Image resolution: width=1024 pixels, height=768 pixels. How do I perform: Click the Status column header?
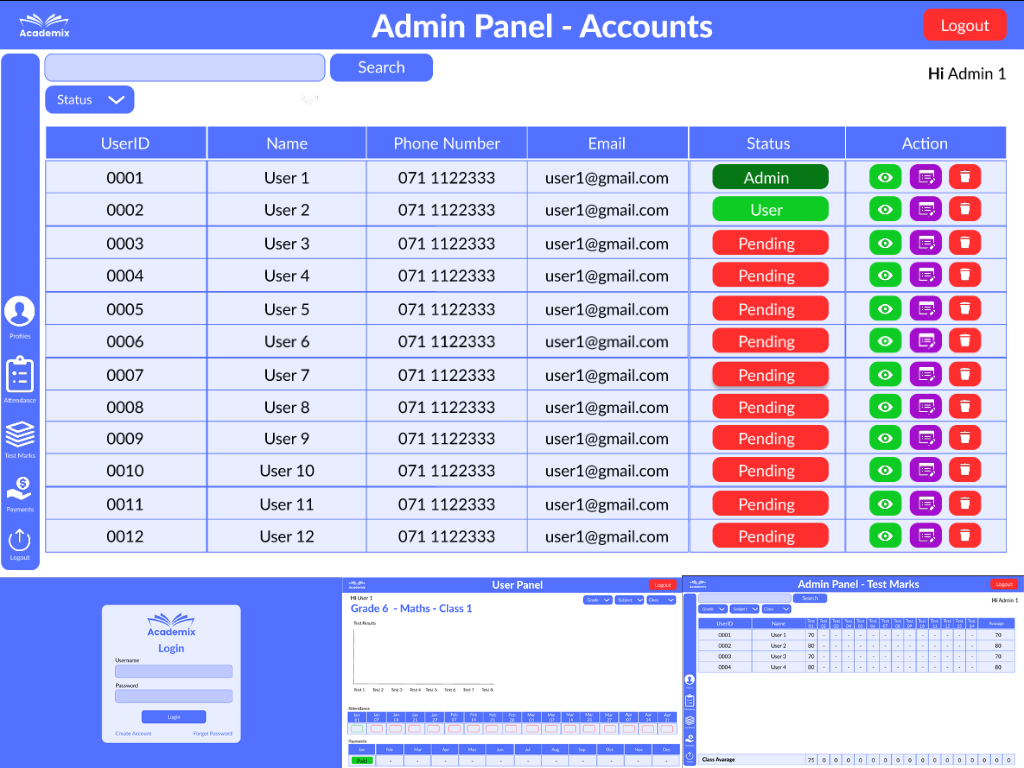pos(767,143)
